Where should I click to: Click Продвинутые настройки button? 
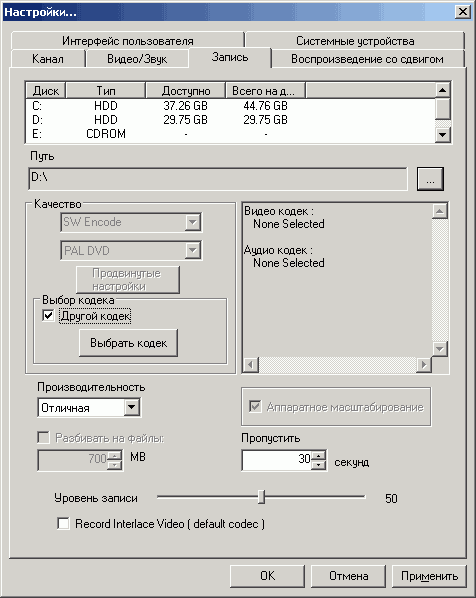pyautogui.click(x=128, y=280)
